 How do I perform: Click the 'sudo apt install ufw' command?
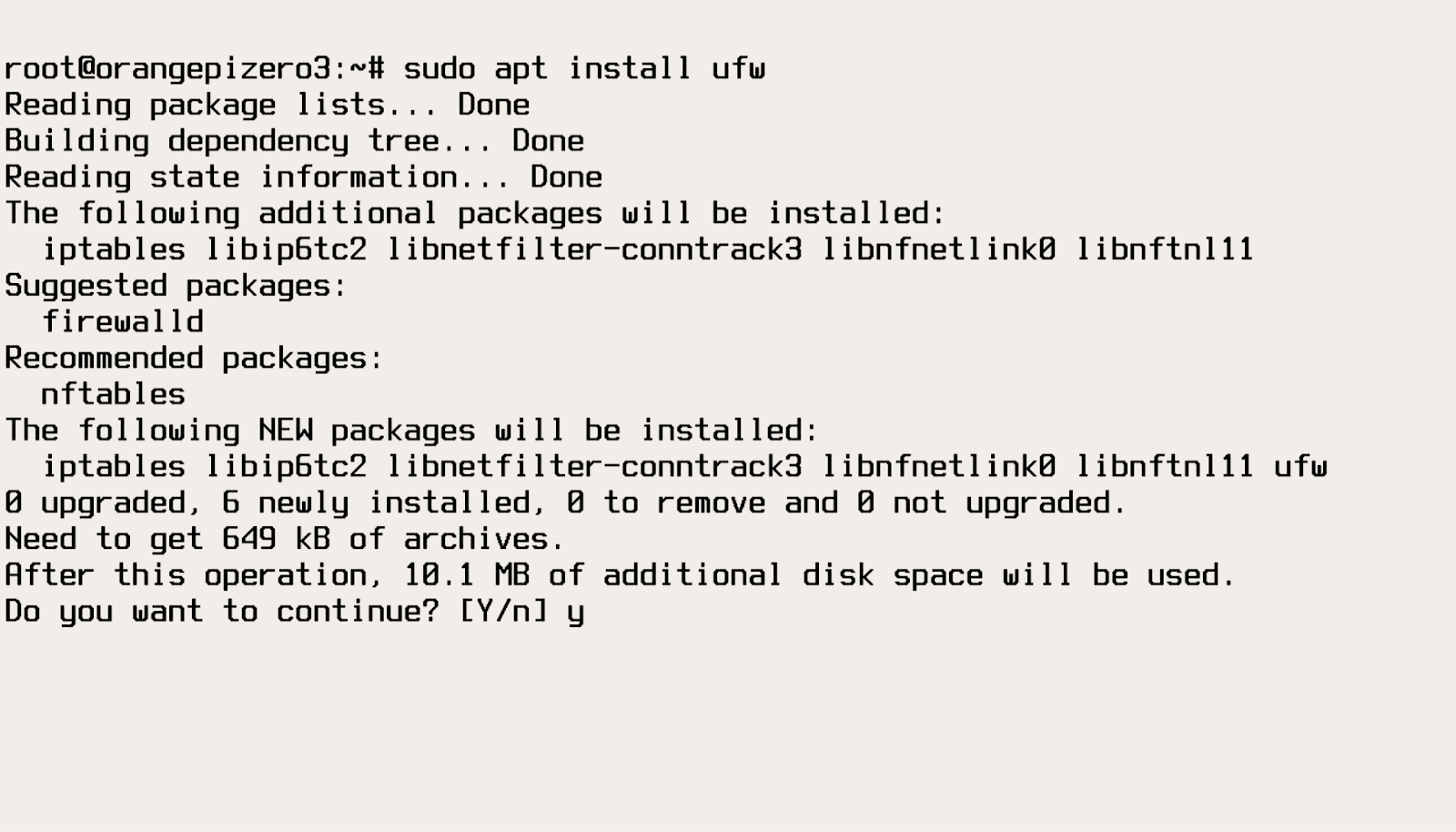[x=584, y=69]
